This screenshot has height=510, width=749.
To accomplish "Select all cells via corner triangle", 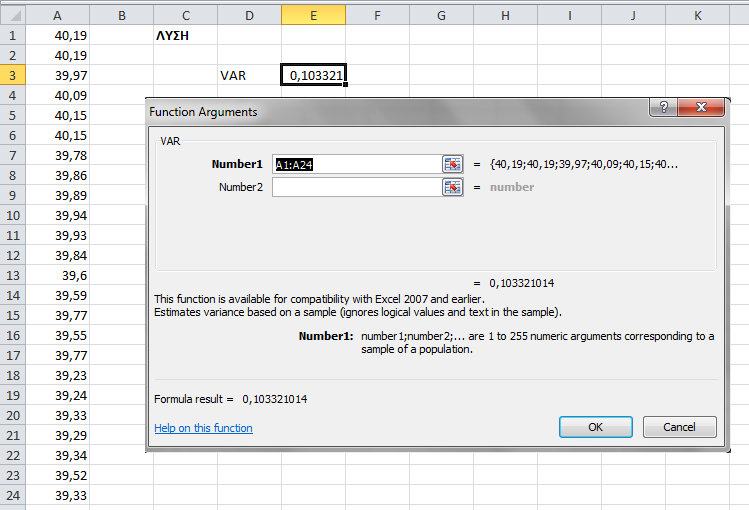I will click(x=13, y=15).
